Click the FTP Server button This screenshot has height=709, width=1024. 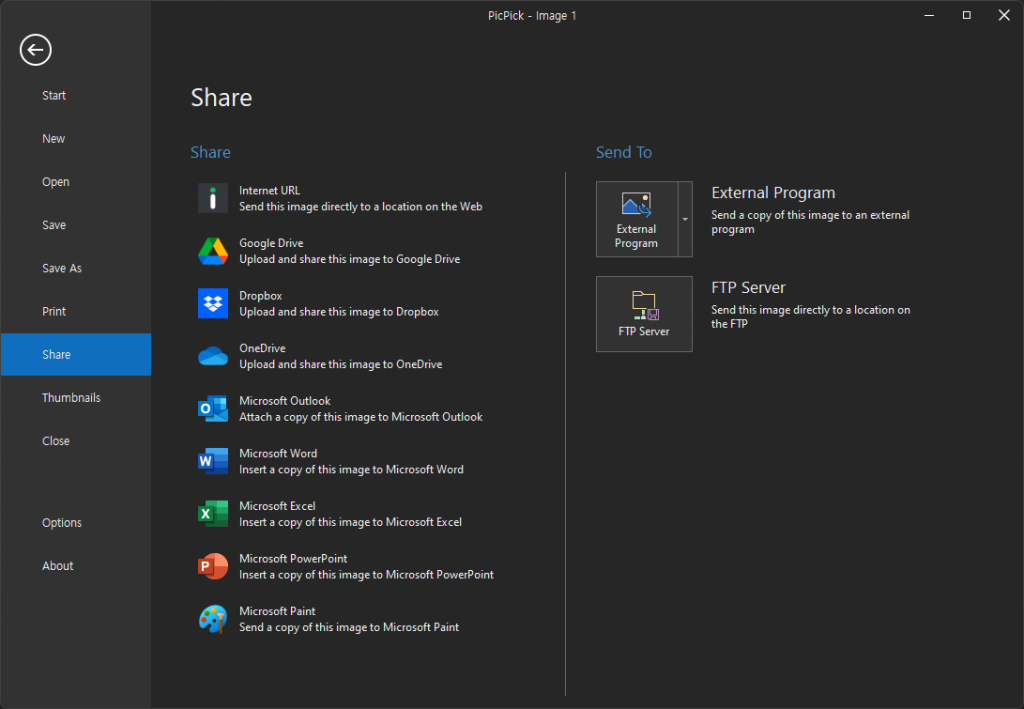pyautogui.click(x=644, y=314)
